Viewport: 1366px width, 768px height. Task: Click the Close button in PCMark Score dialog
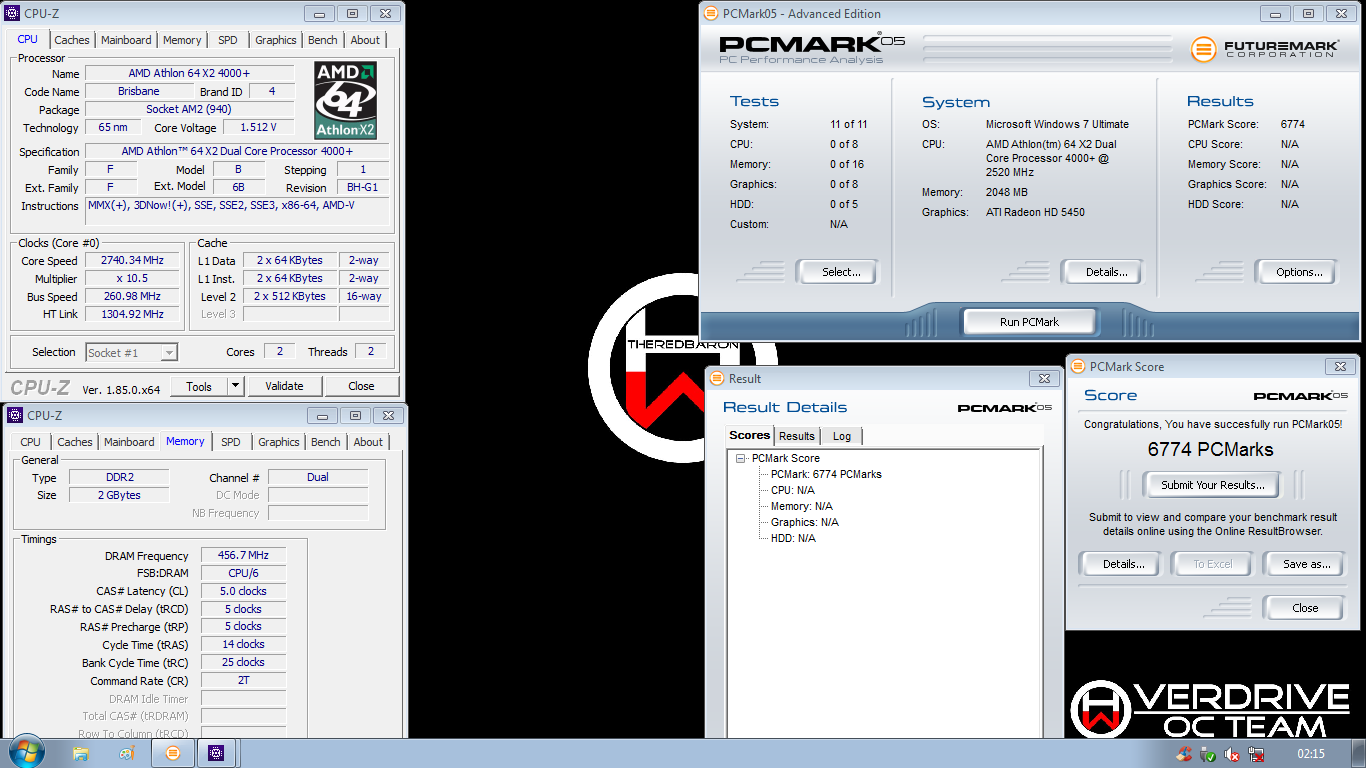coord(1305,608)
